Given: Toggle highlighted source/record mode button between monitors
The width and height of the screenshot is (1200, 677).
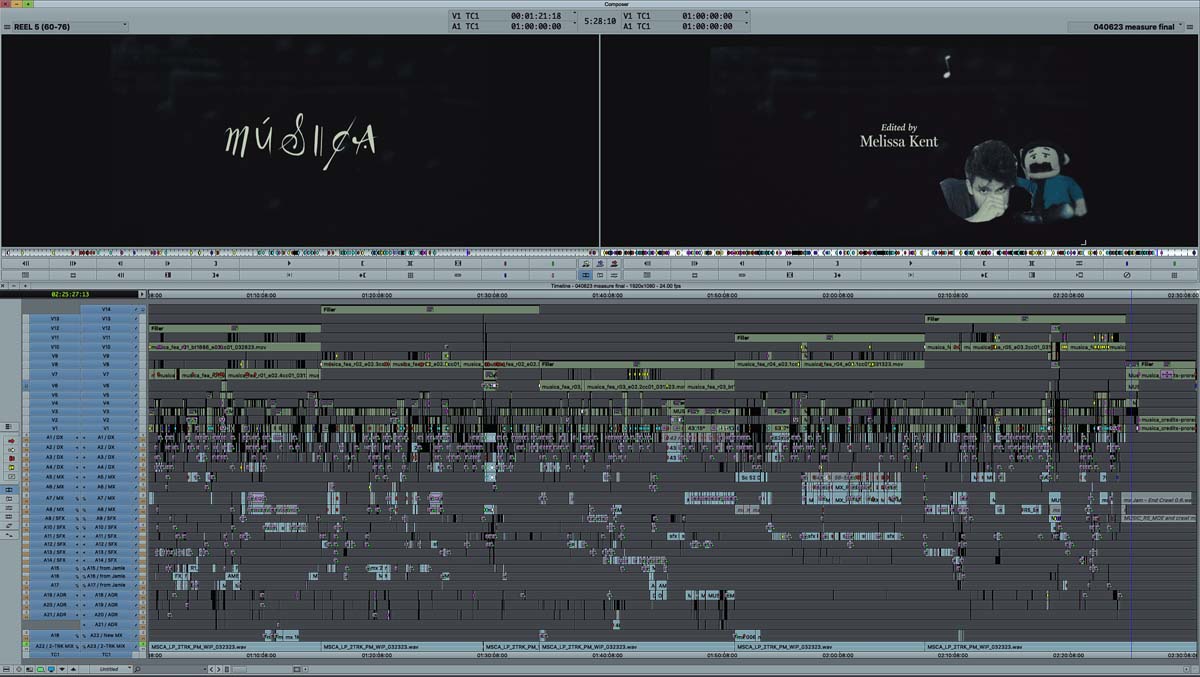Looking at the screenshot, I should 585,274.
